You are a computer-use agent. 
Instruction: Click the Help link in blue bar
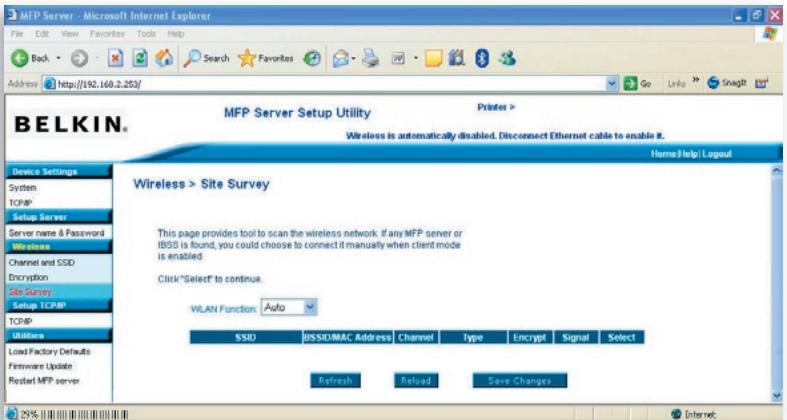click(x=688, y=154)
